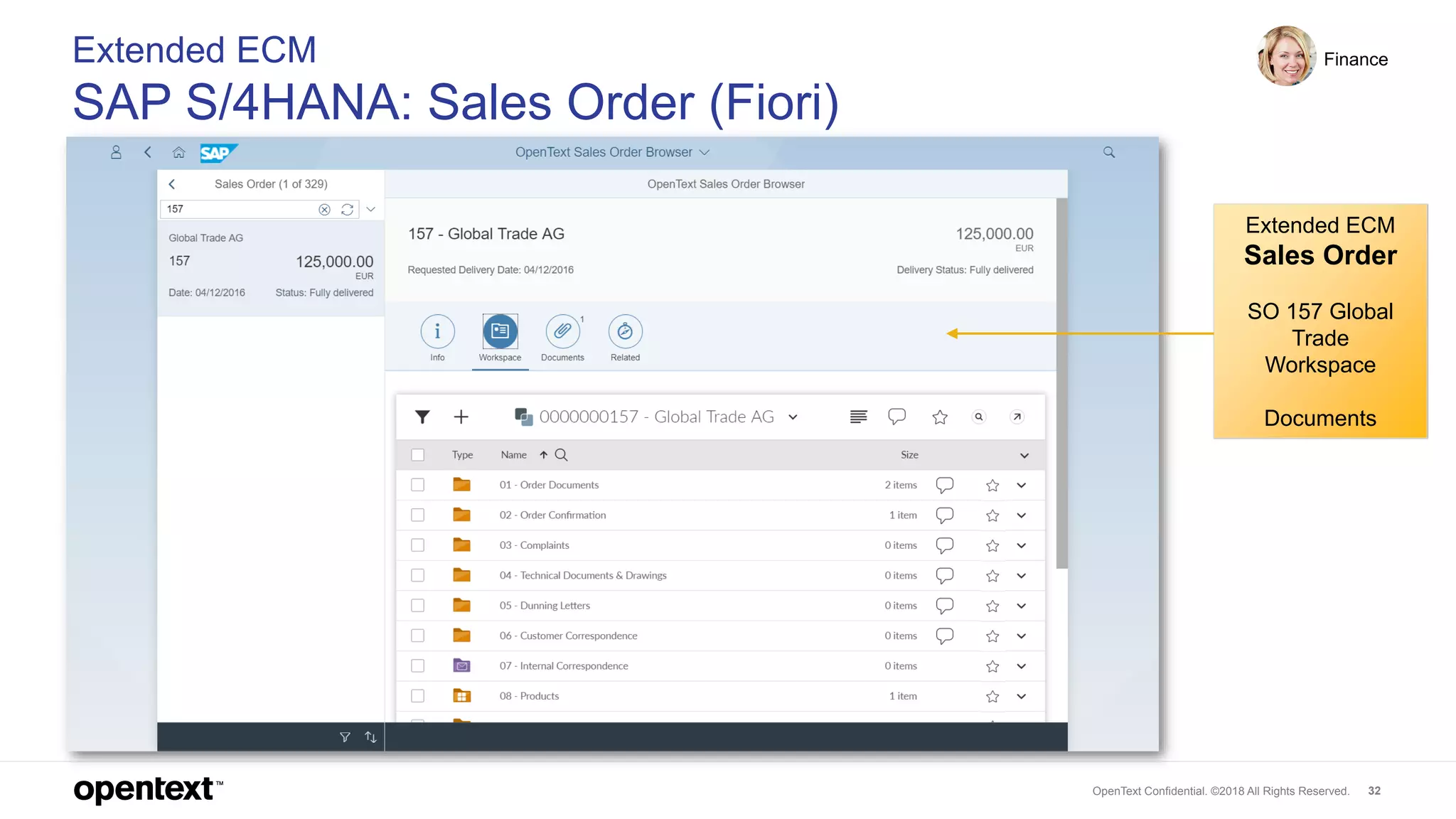Viewport: 1456px width, 819px height.
Task: Refresh the sales order list
Action: [347, 209]
